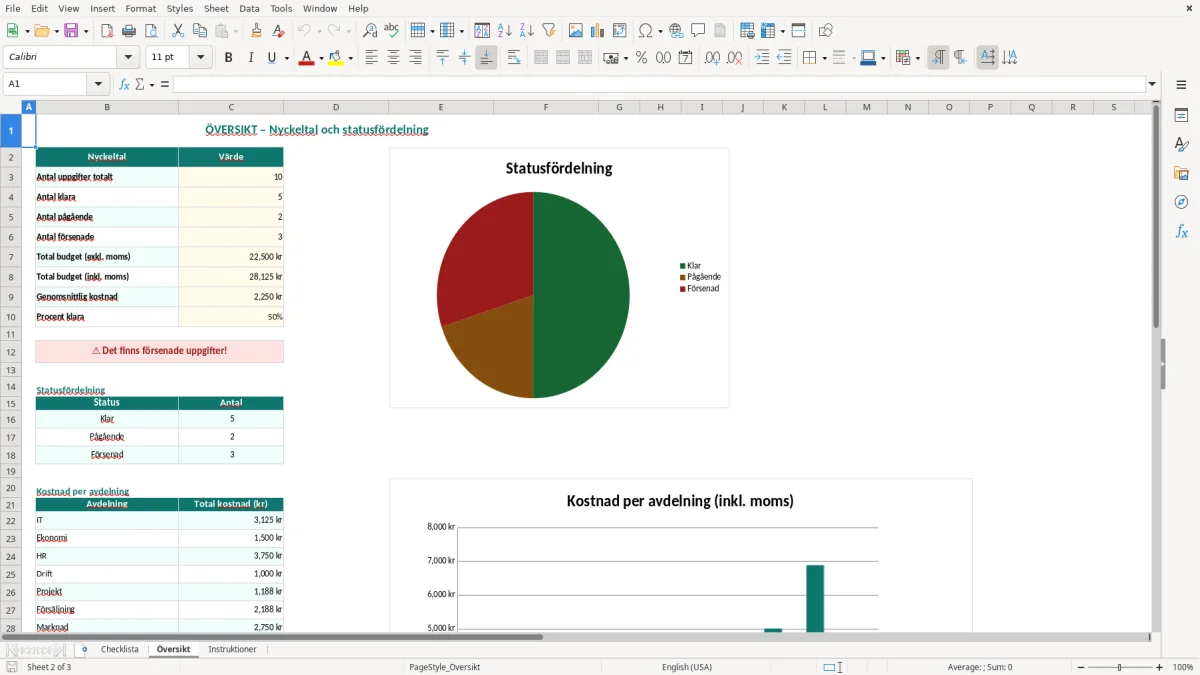This screenshot has width=1200, height=675.
Task: Sort descending with the Z-A arrow icon
Action: [x=526, y=31]
